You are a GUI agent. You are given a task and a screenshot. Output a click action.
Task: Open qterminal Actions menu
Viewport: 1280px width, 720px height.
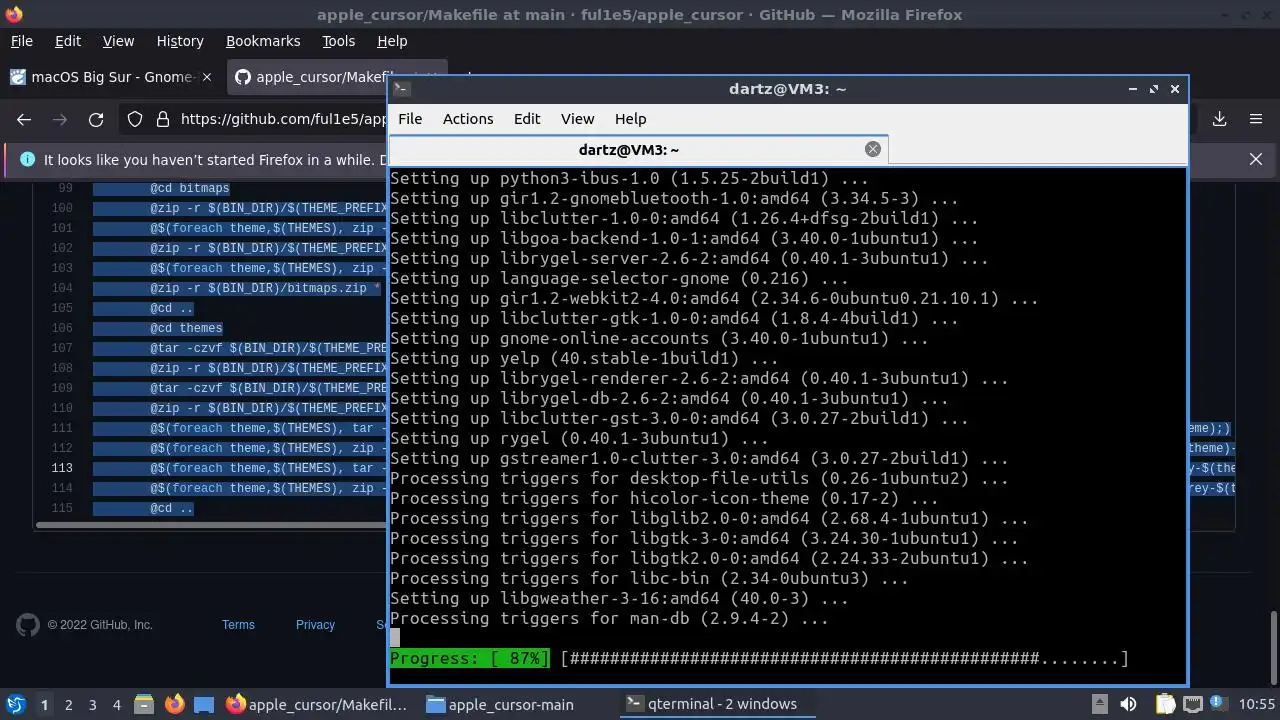click(x=468, y=118)
